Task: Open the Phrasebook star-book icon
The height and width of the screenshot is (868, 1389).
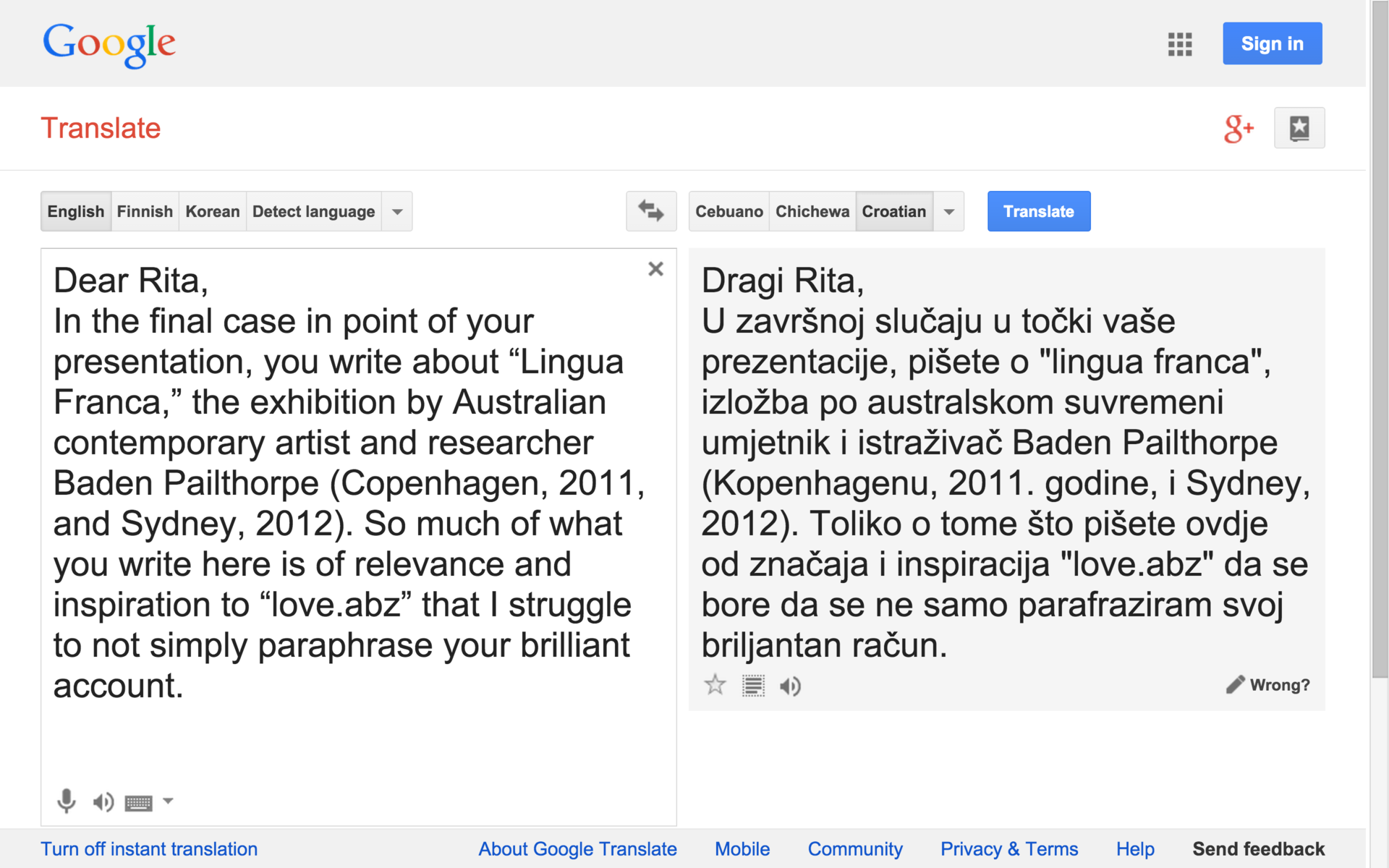Action: click(x=1299, y=128)
